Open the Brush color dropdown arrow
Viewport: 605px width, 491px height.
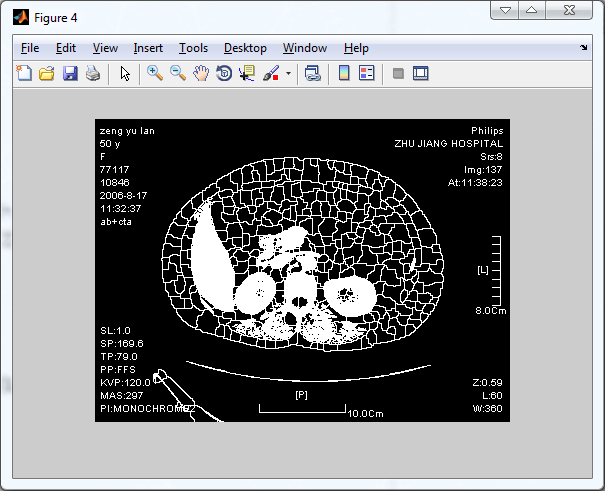[x=288, y=73]
